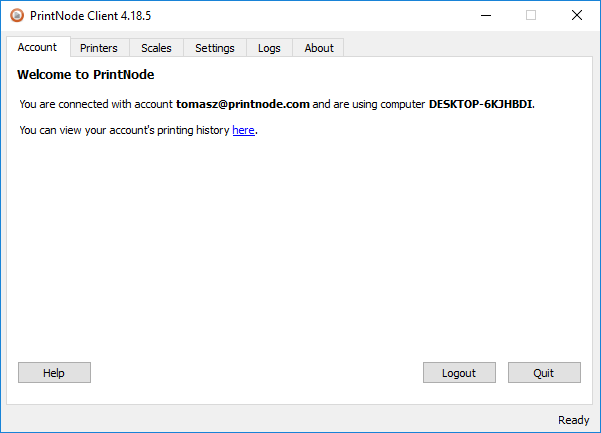Viewport: 601px width, 433px height.
Task: Switch to the Account tab
Action: (38, 47)
